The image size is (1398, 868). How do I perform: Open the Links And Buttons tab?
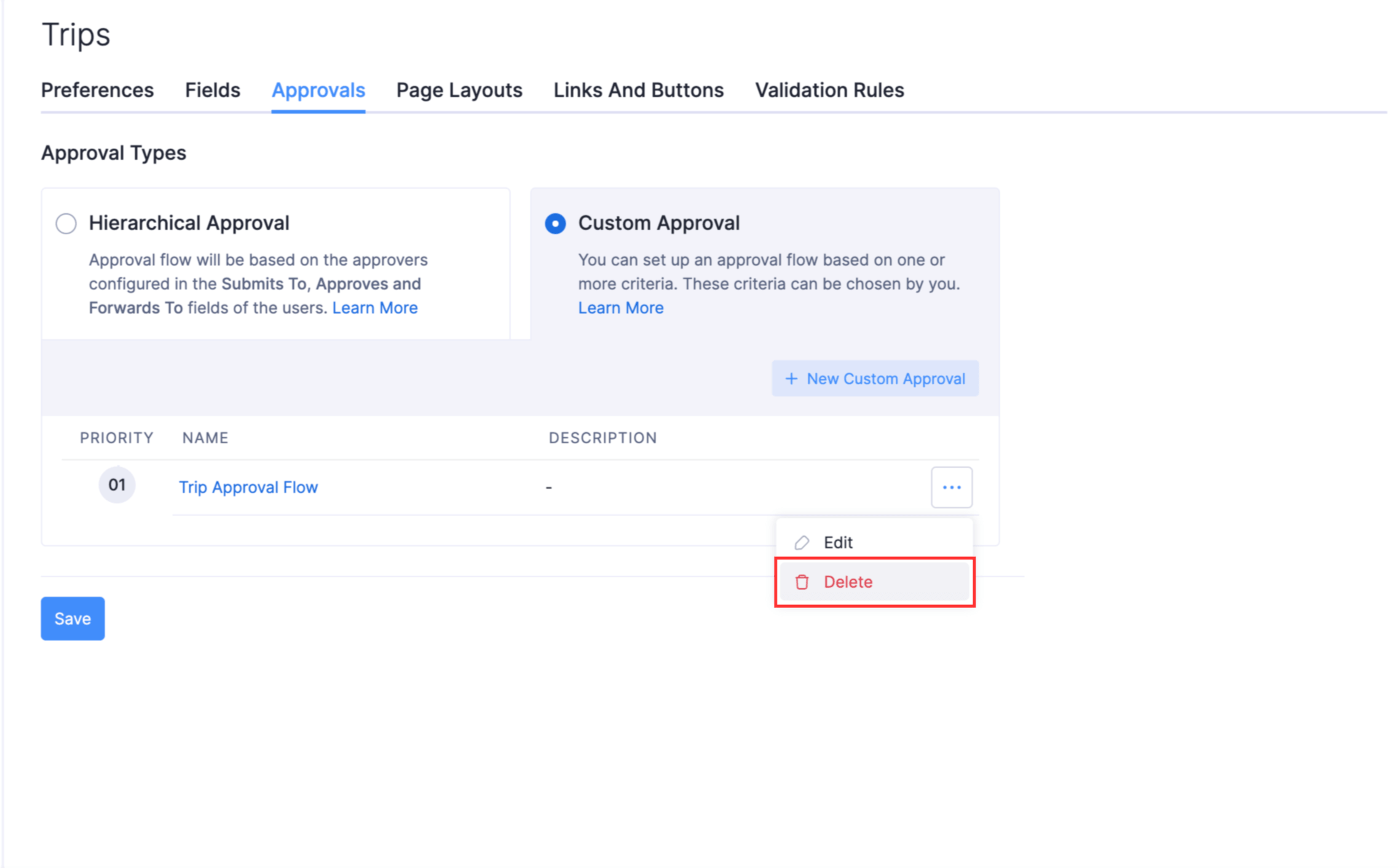[x=639, y=90]
